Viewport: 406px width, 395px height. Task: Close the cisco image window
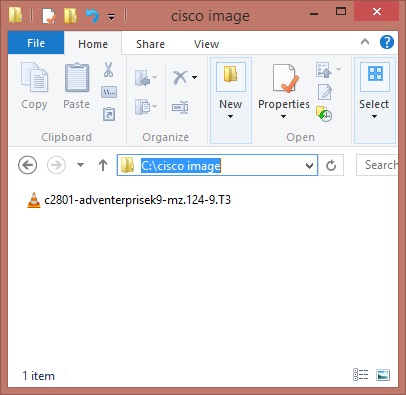[x=377, y=12]
